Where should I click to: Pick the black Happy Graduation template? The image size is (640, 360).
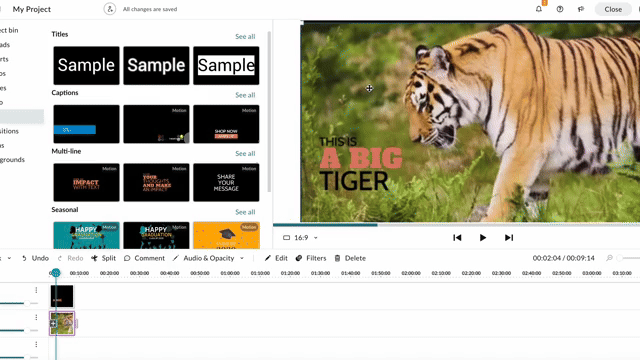156,236
